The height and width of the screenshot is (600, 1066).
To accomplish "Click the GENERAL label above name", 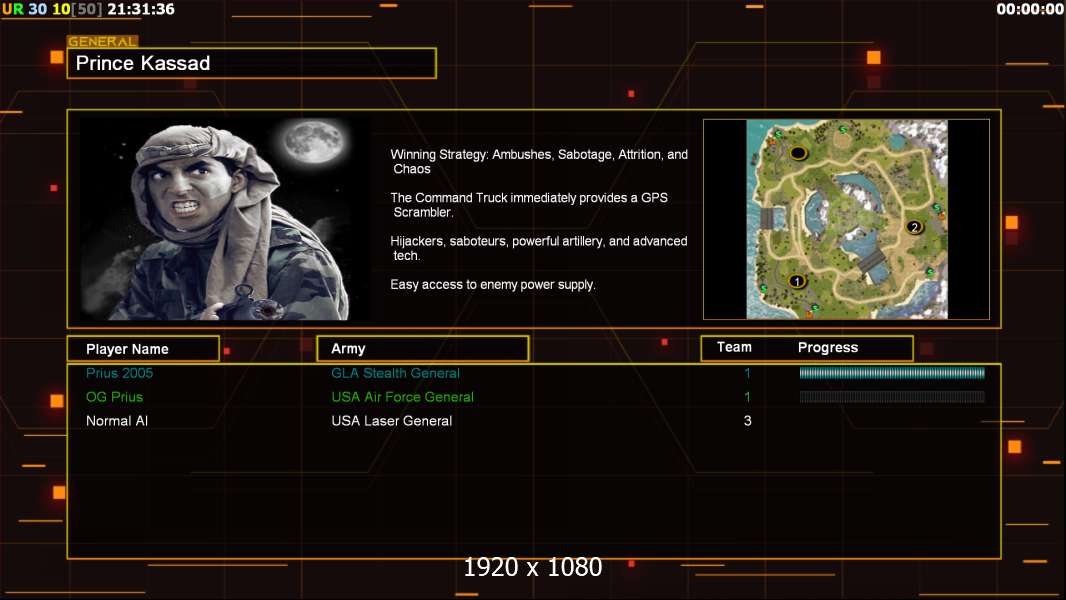I will pyautogui.click(x=103, y=41).
